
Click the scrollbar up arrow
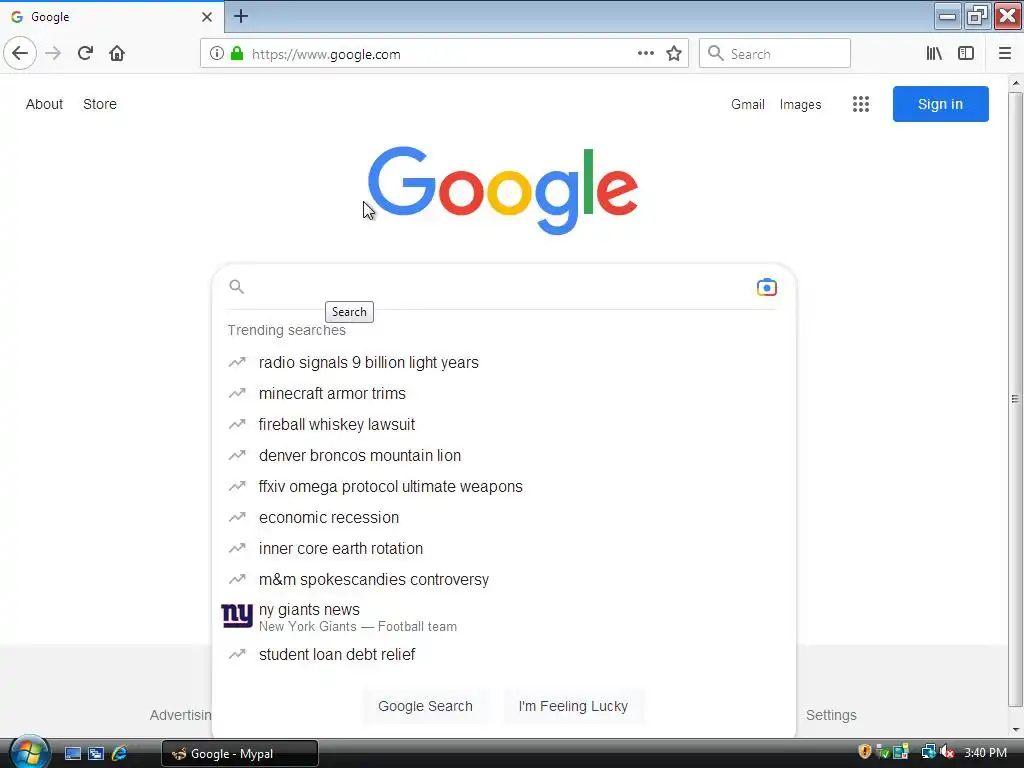click(1015, 84)
